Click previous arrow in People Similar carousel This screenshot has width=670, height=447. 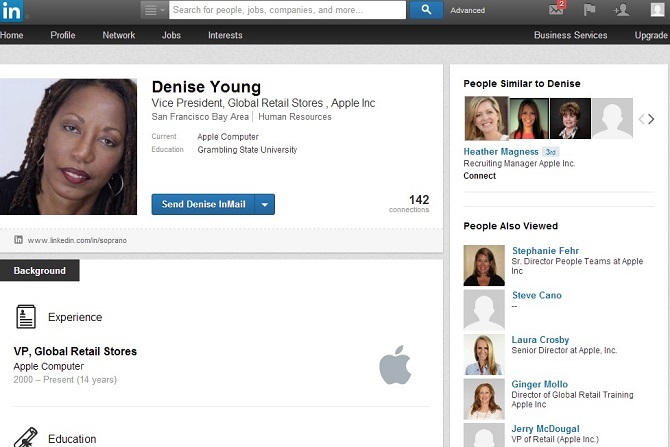(641, 119)
